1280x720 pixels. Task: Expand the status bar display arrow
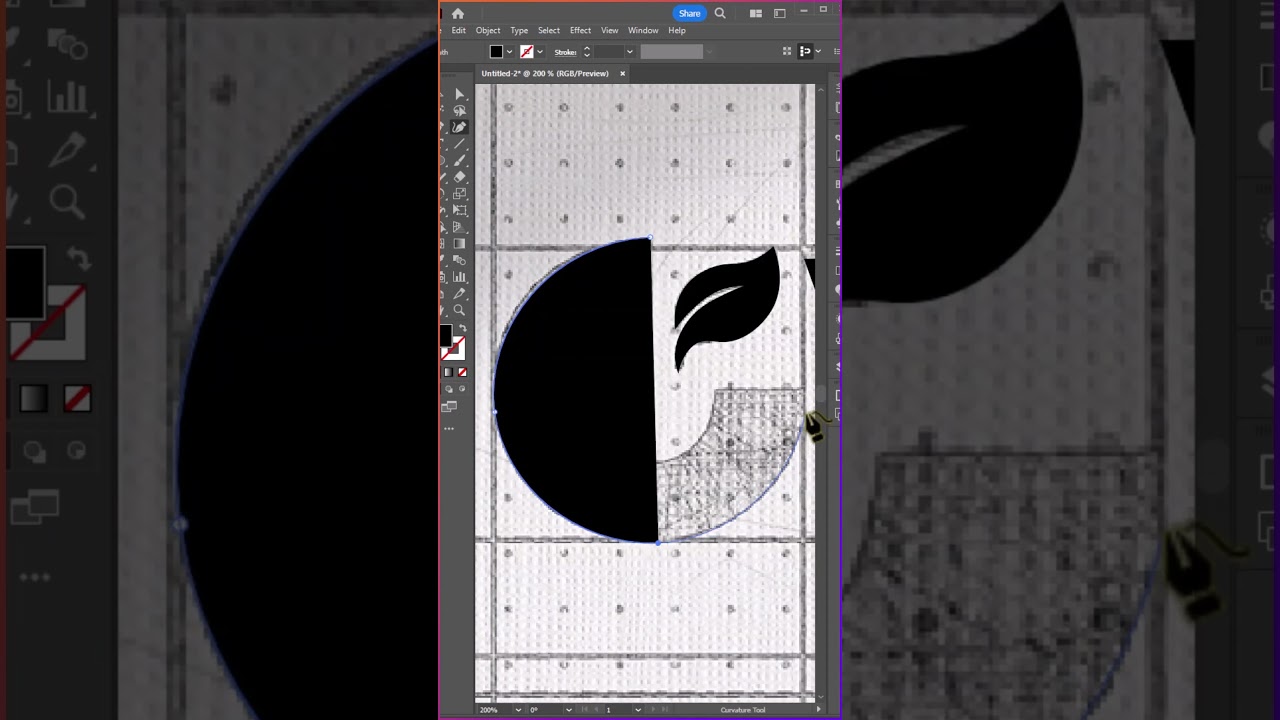(818, 710)
